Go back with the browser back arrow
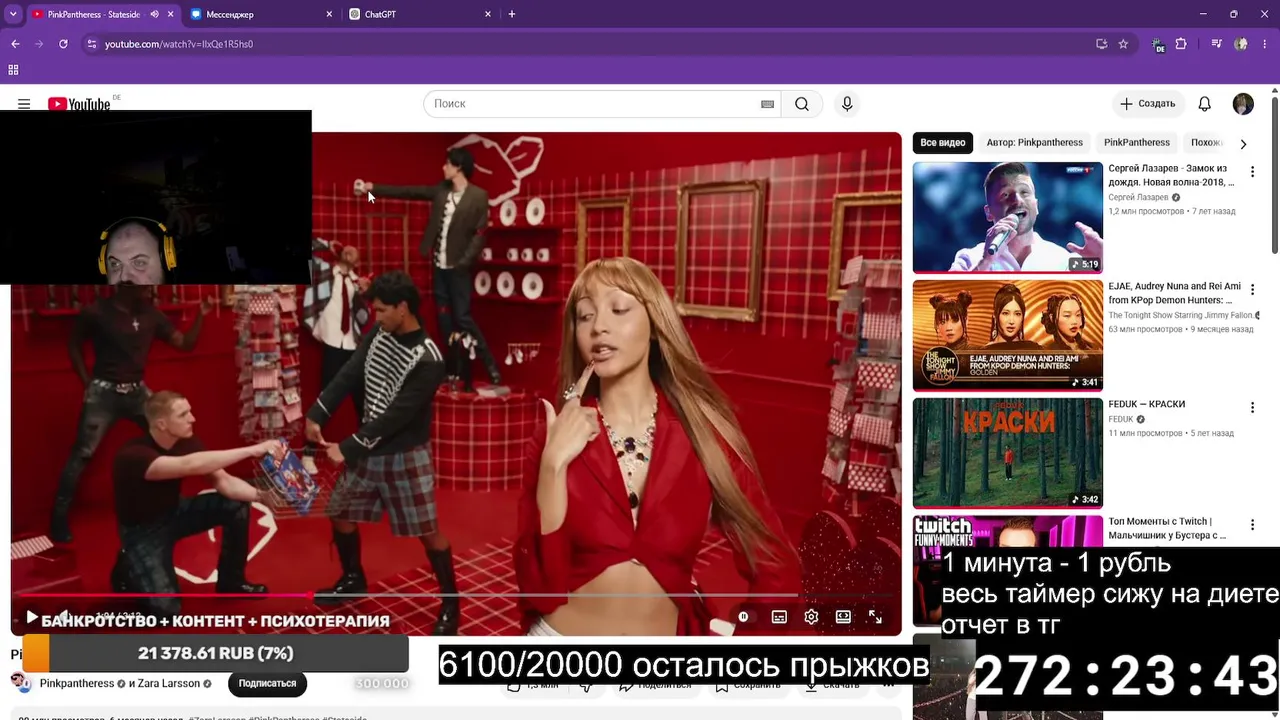The height and width of the screenshot is (720, 1280). point(15,44)
